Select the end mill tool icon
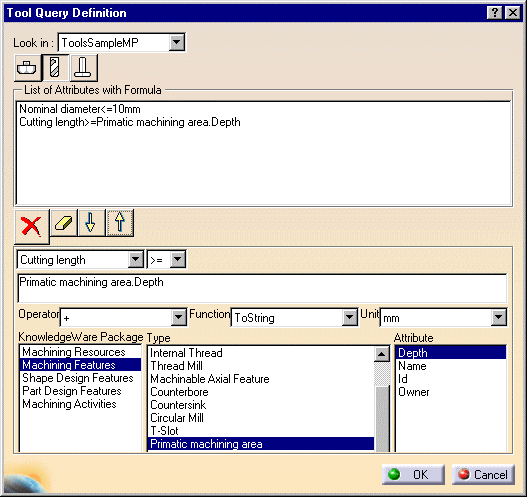The width and height of the screenshot is (527, 497). [55, 68]
